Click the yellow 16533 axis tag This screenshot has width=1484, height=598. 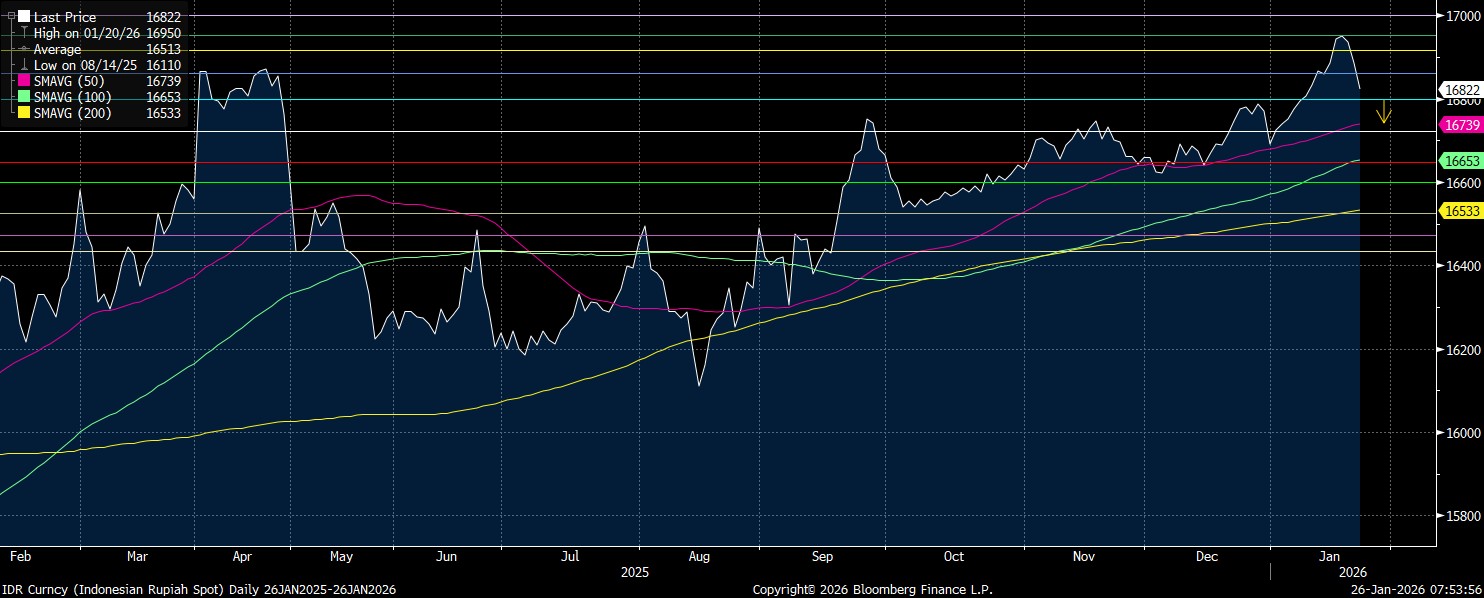(1462, 210)
